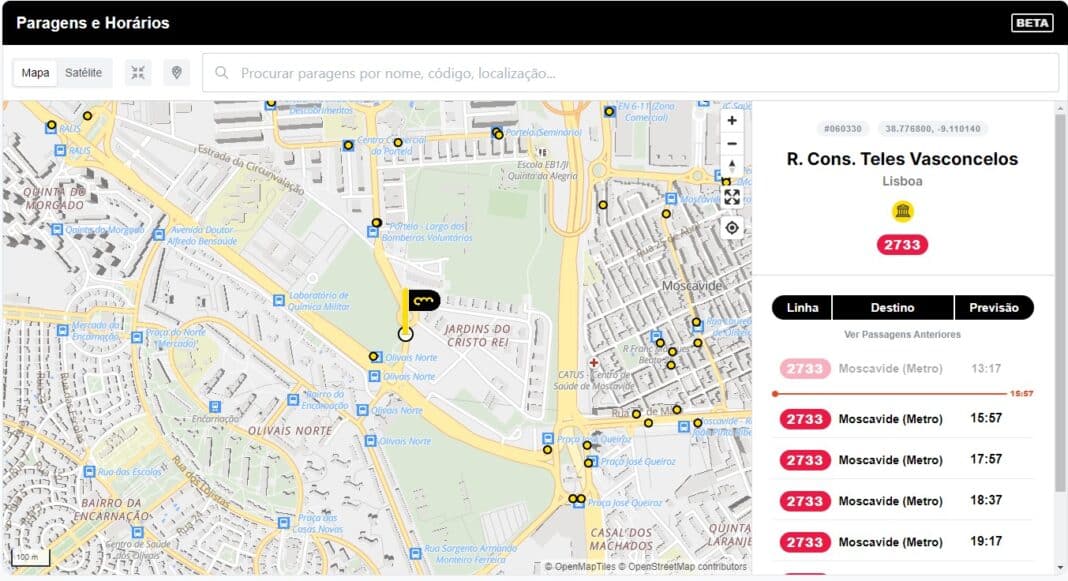Expand Ver Passagens Anteriores
The height and width of the screenshot is (581, 1068).
point(902,334)
